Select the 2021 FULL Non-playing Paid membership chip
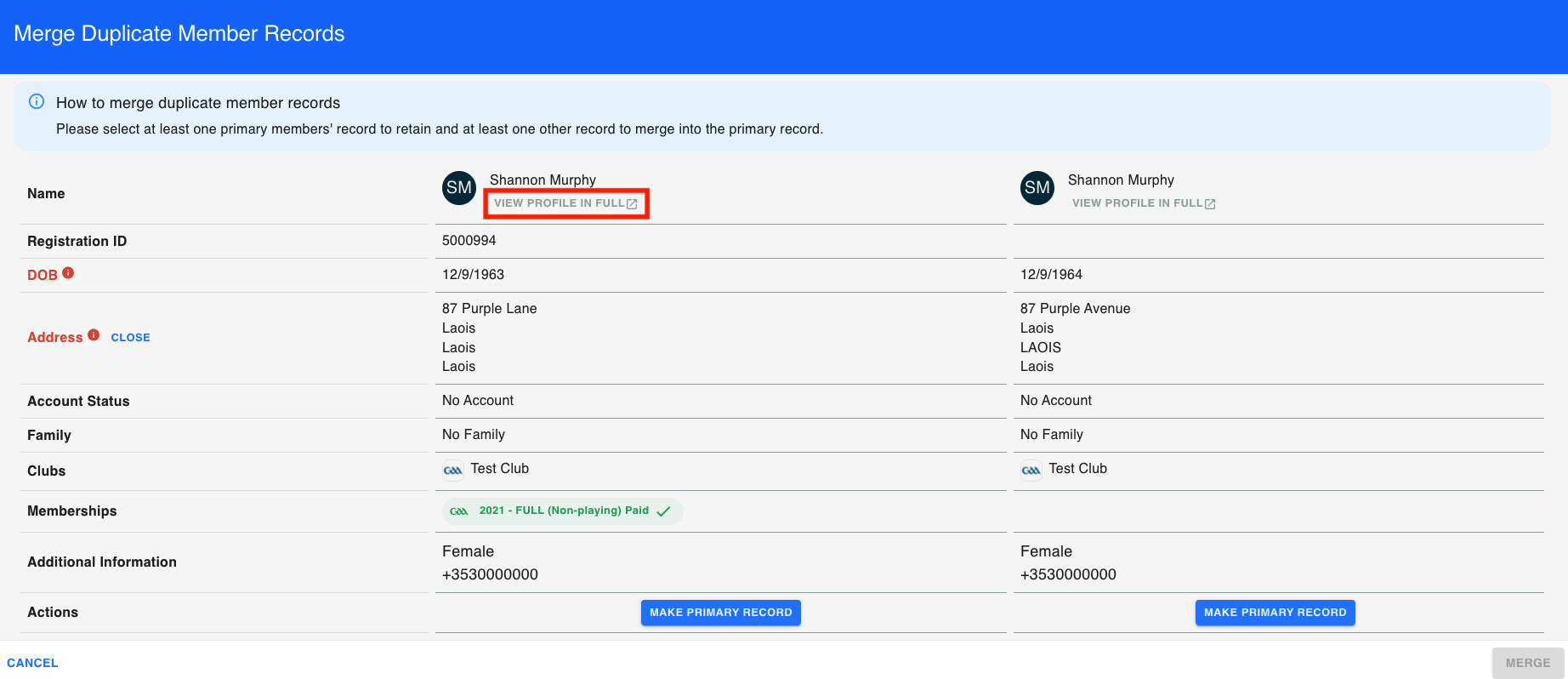 562,511
